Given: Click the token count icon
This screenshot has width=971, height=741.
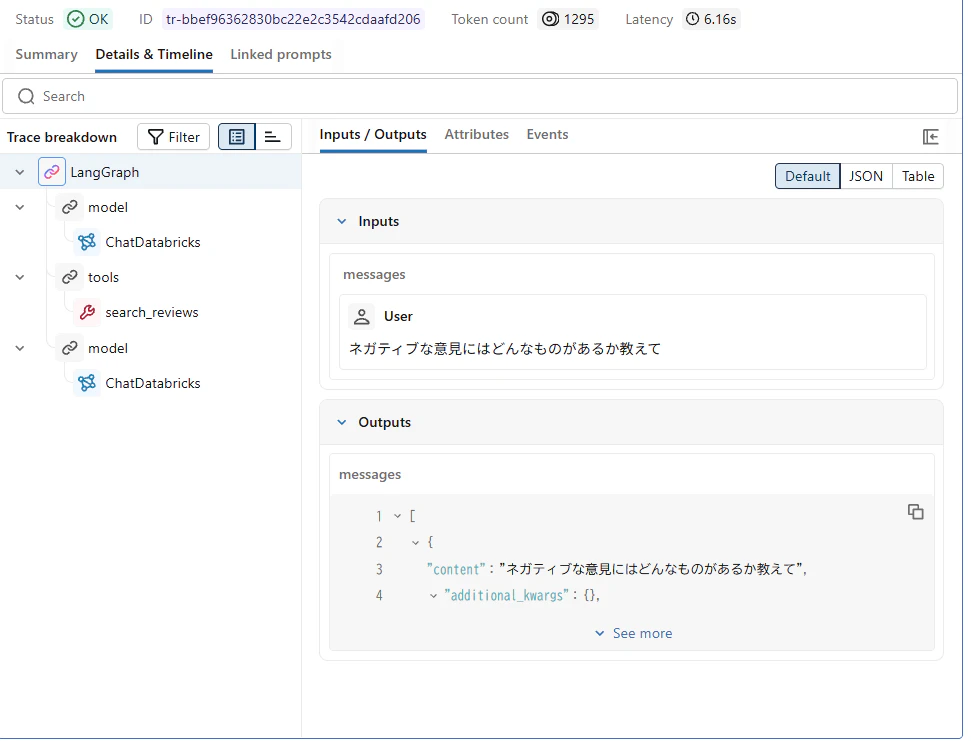Looking at the screenshot, I should [x=550, y=19].
